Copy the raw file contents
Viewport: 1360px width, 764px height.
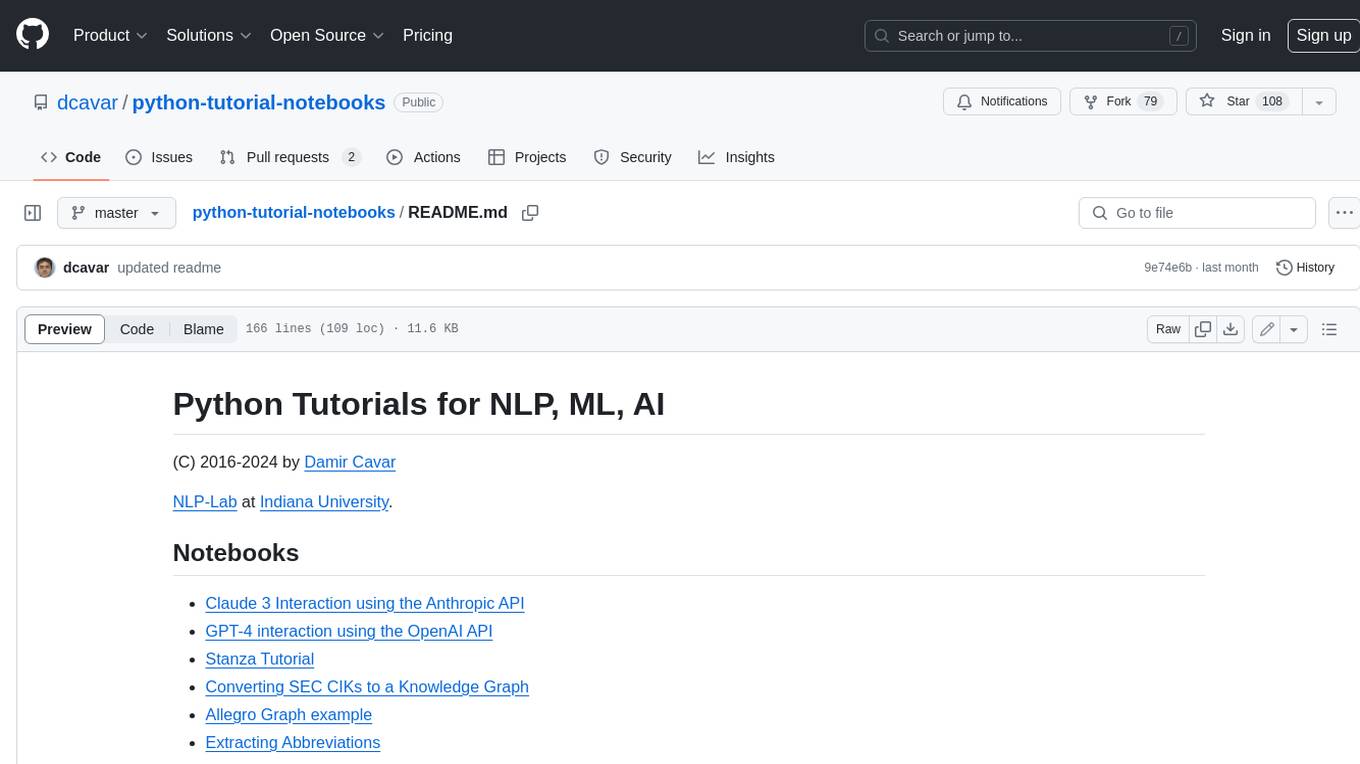[x=1203, y=329]
